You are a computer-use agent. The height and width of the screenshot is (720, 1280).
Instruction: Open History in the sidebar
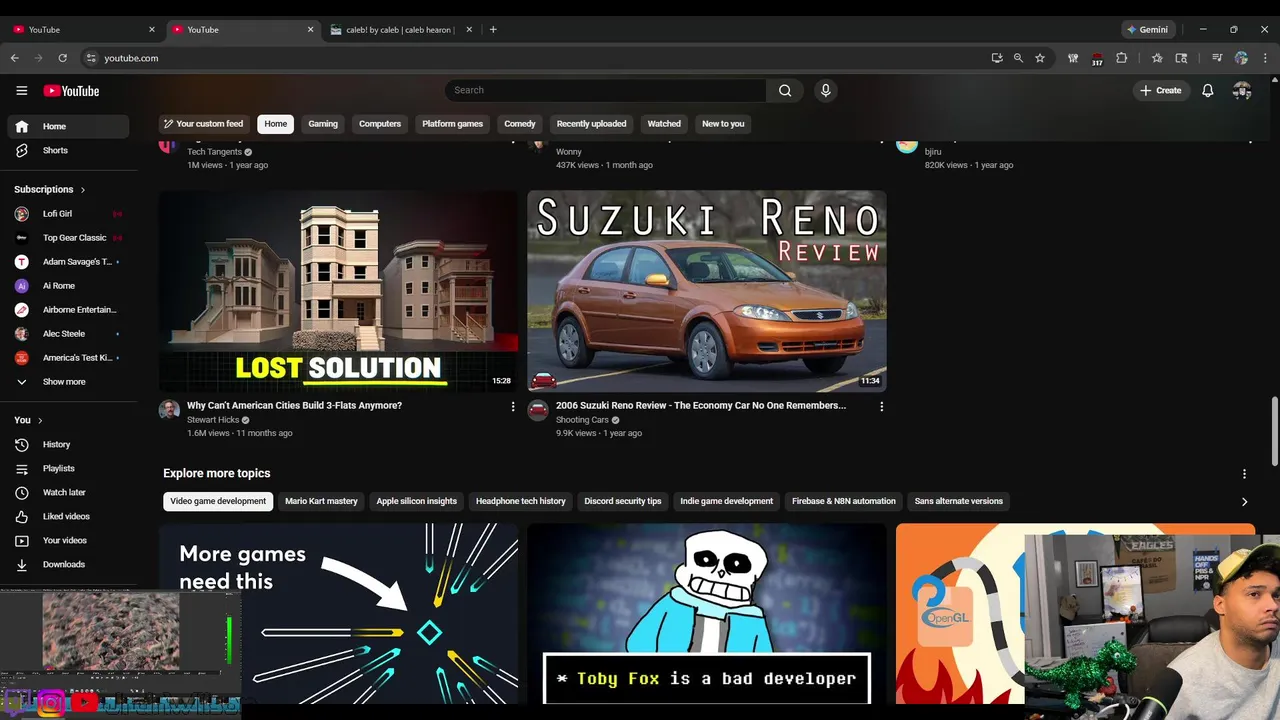(68, 444)
